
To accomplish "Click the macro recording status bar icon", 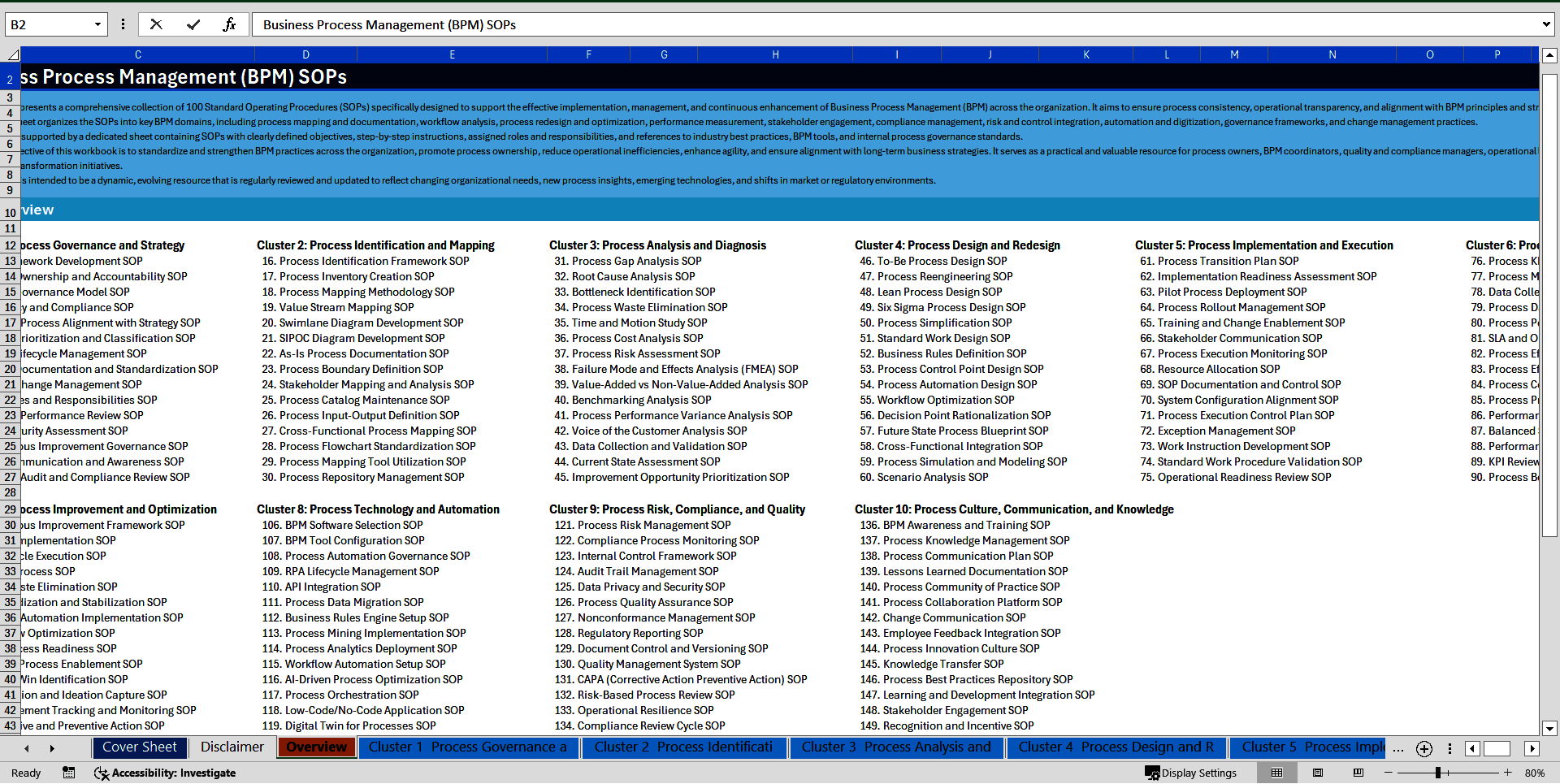I will (69, 773).
